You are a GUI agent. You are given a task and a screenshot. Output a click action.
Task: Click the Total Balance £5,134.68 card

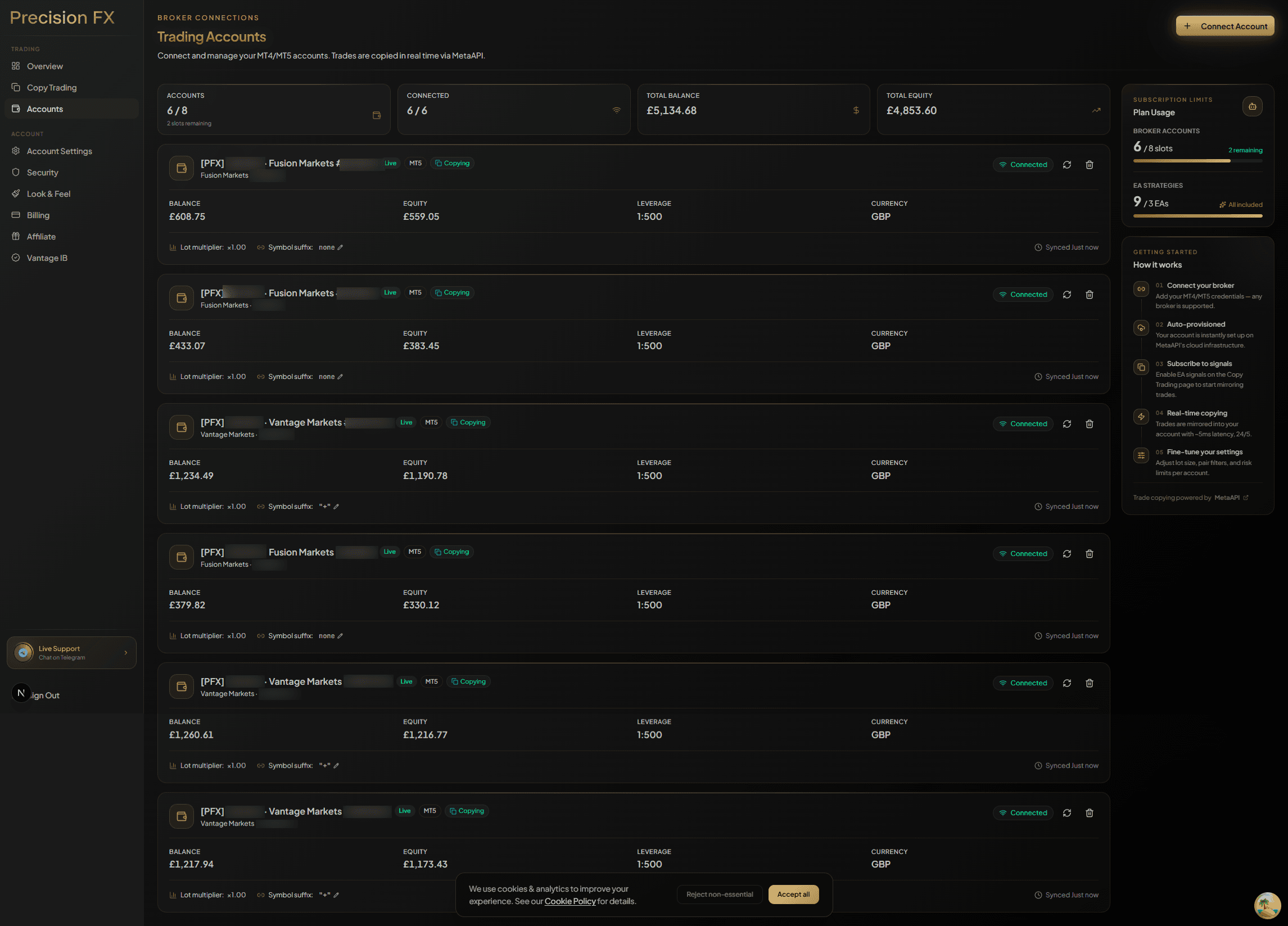pyautogui.click(x=753, y=110)
